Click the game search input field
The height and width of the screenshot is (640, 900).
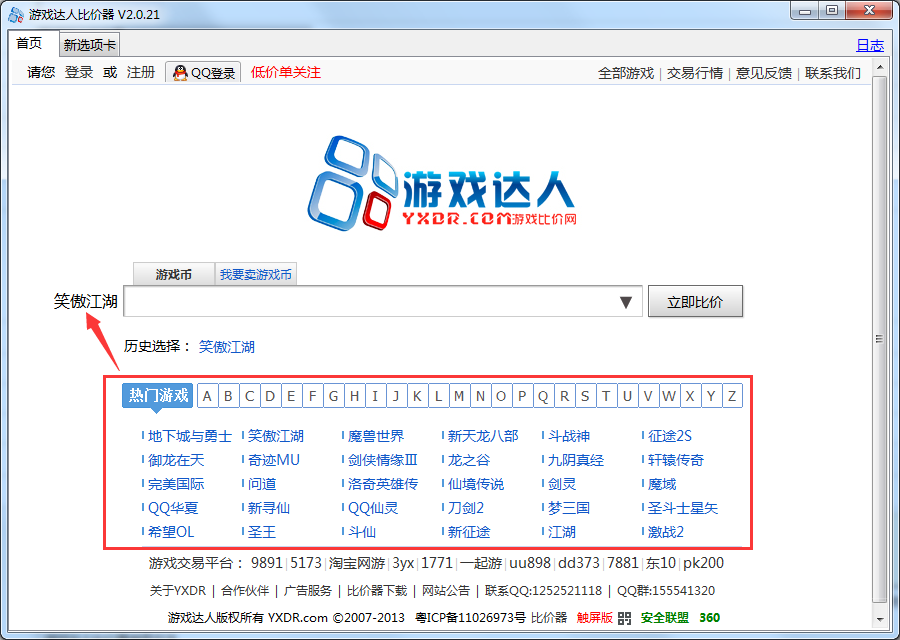tap(383, 301)
